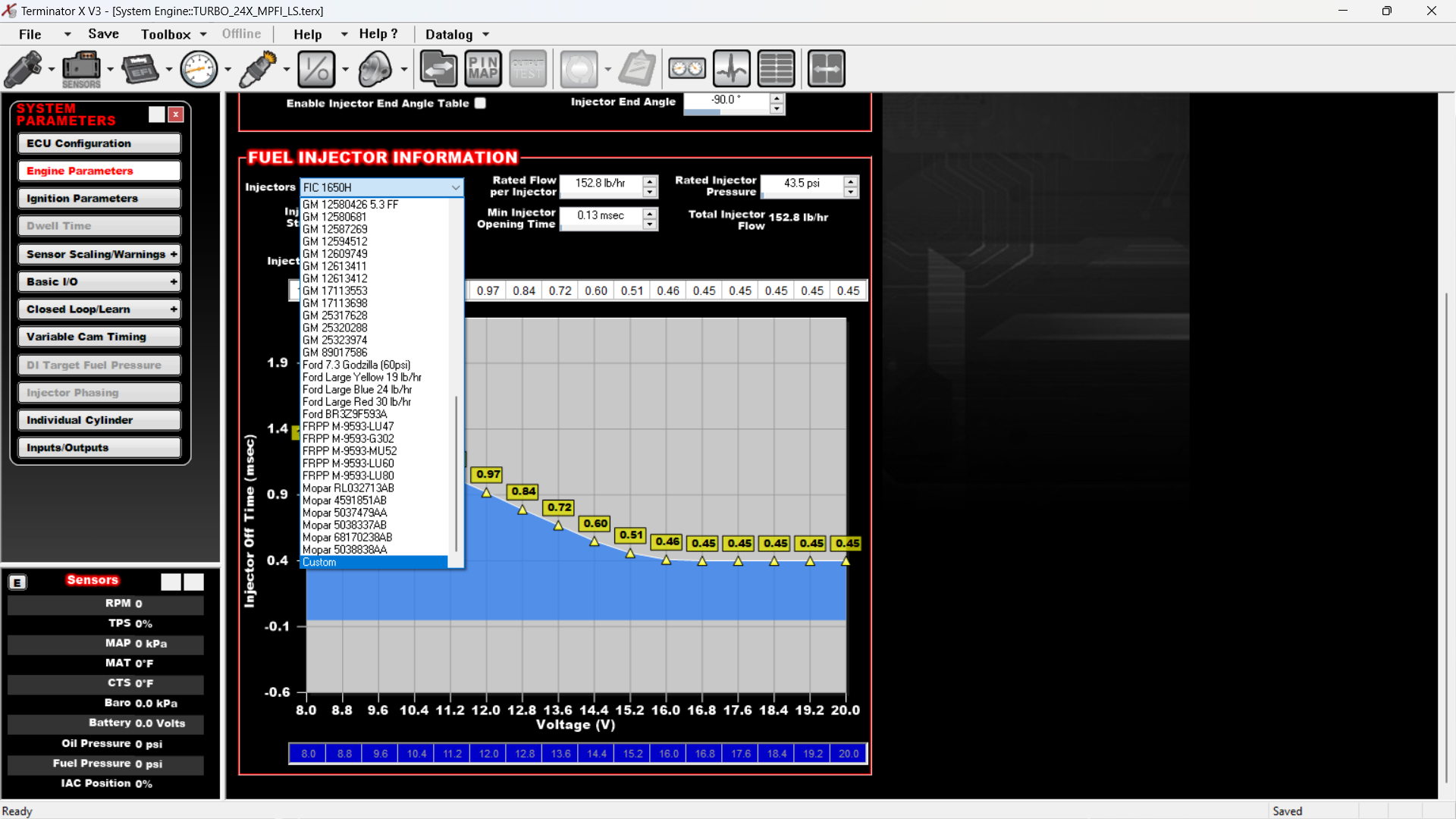Screen dimensions: 1456x819
Task: Open ECU Configuration parameters
Action: coord(99,143)
